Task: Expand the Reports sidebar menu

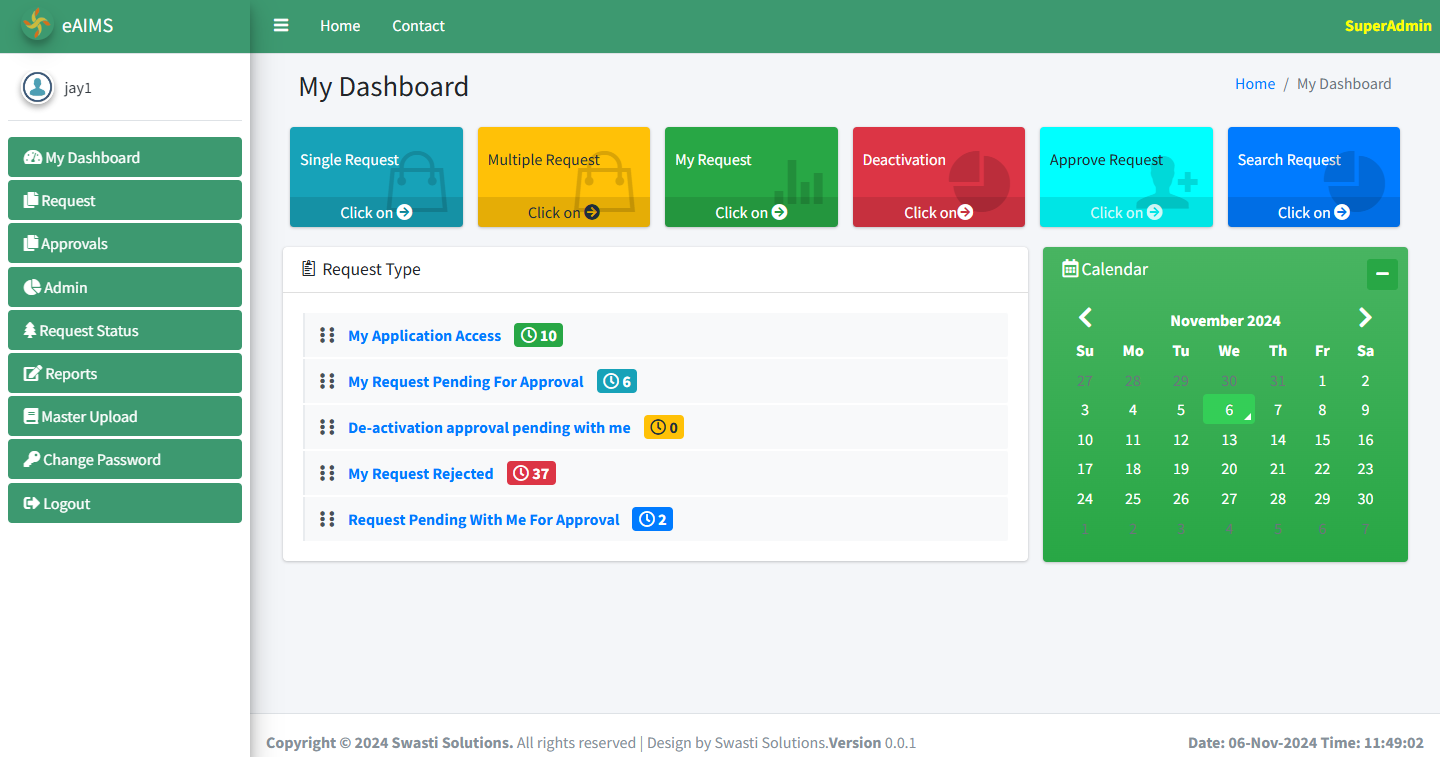Action: 125,374
